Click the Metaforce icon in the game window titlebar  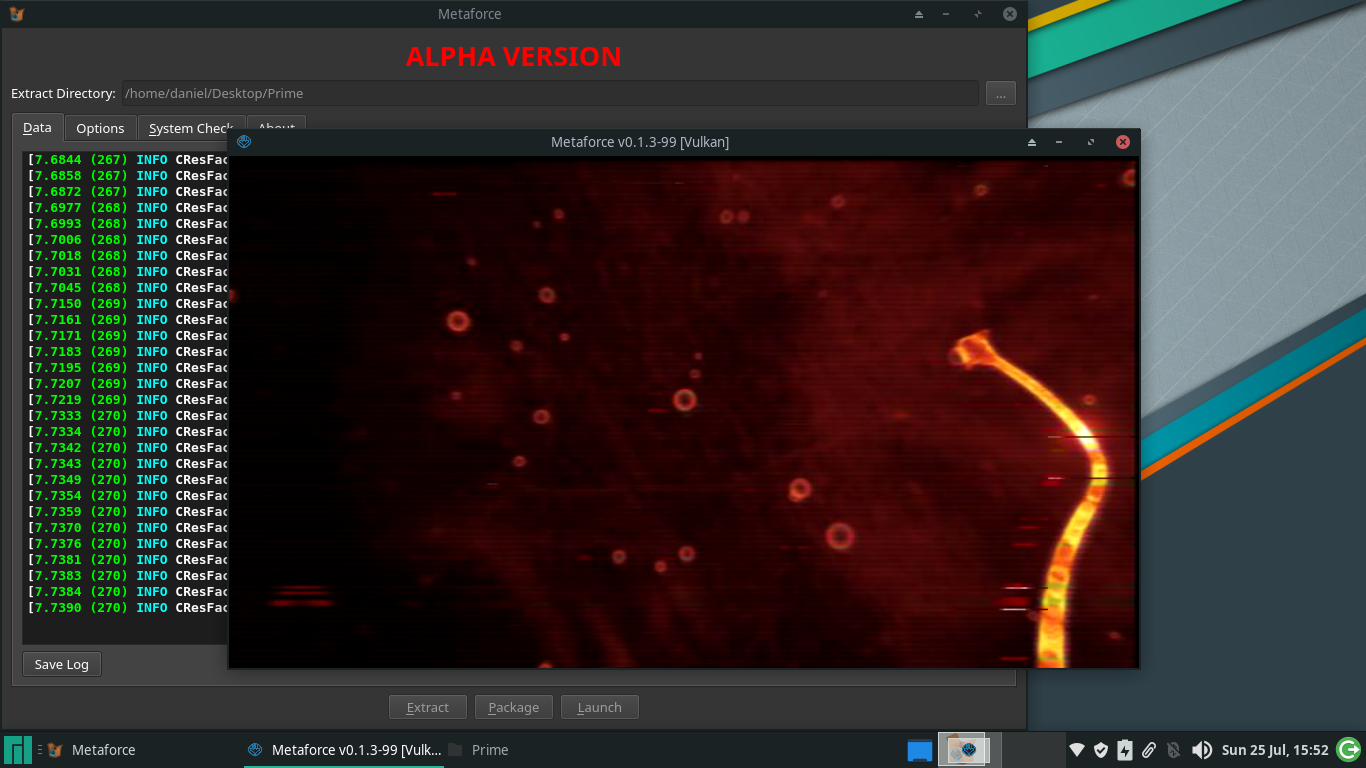click(244, 142)
